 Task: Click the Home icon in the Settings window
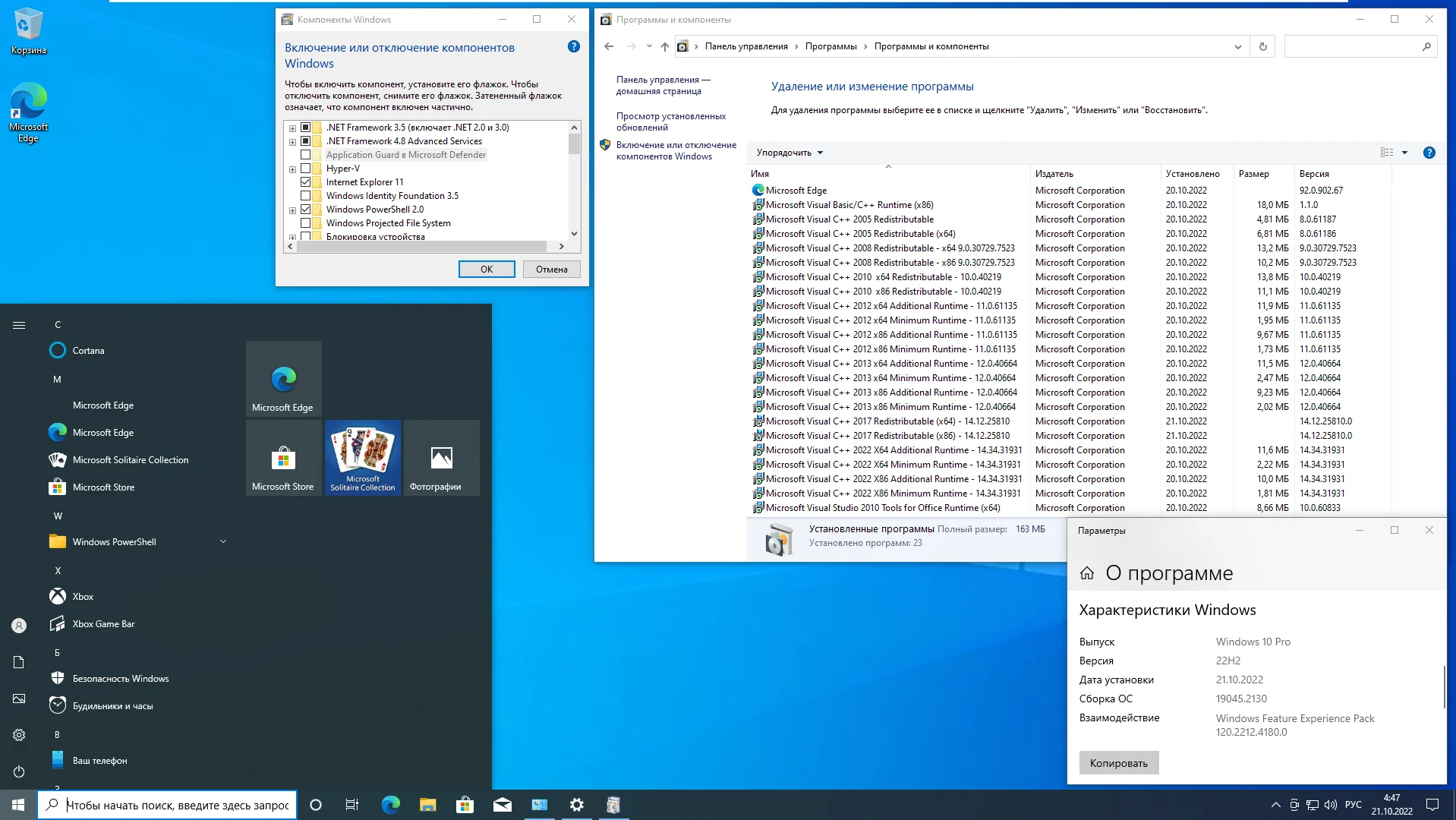click(1087, 573)
